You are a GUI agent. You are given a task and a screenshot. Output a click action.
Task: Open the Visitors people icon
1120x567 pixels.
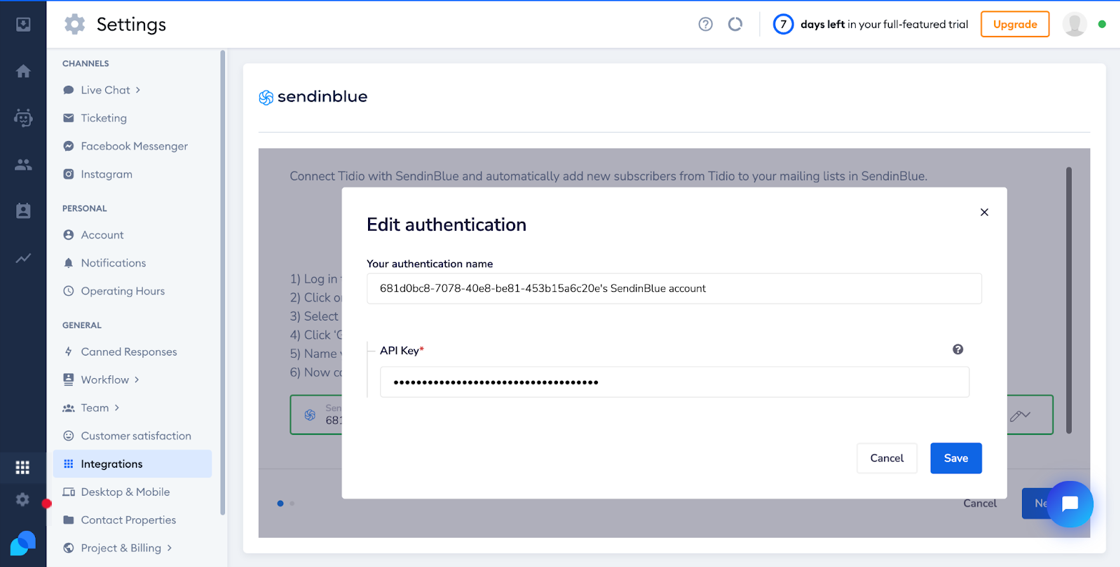click(x=23, y=165)
